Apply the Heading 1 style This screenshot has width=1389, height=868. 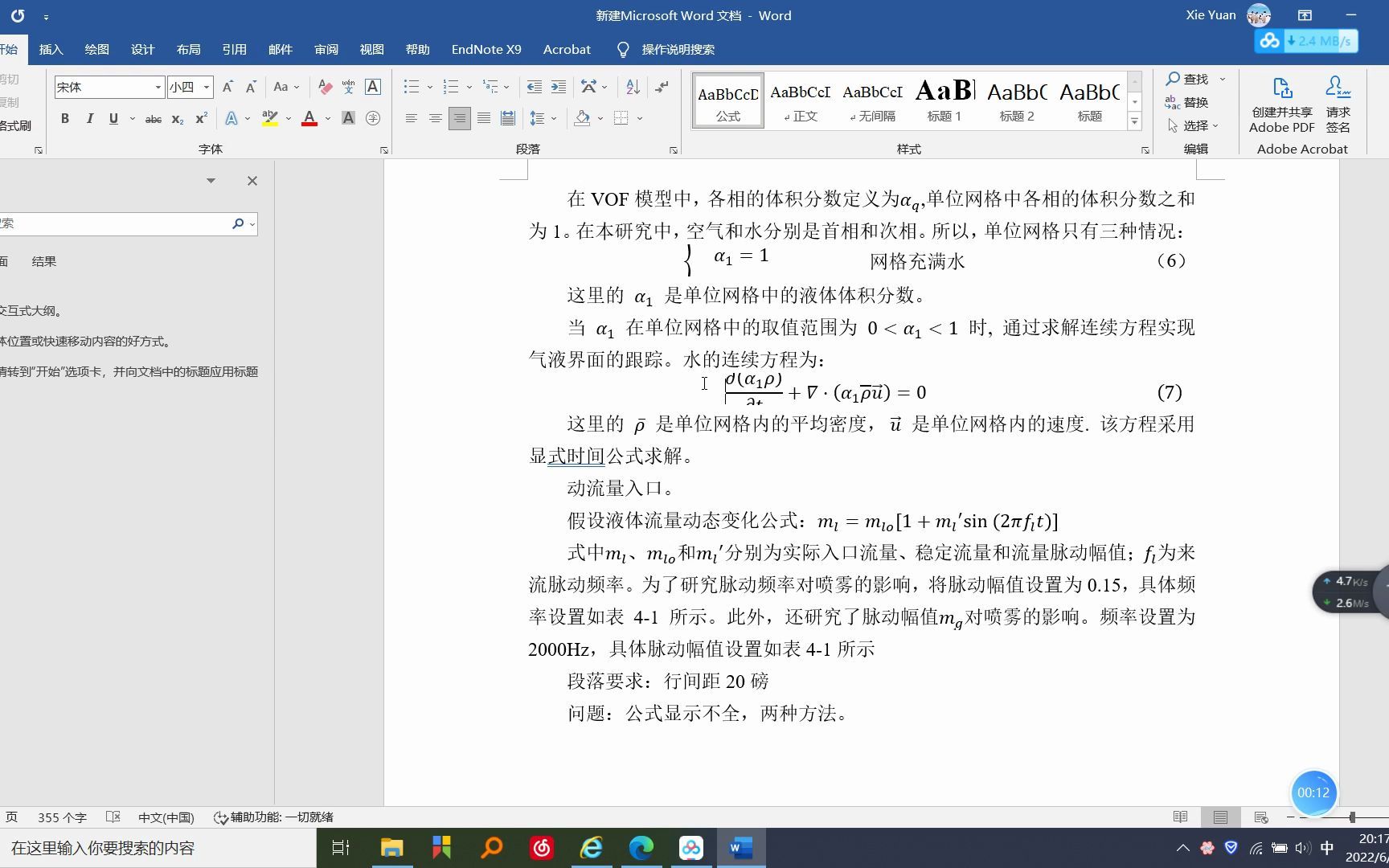pyautogui.click(x=944, y=101)
